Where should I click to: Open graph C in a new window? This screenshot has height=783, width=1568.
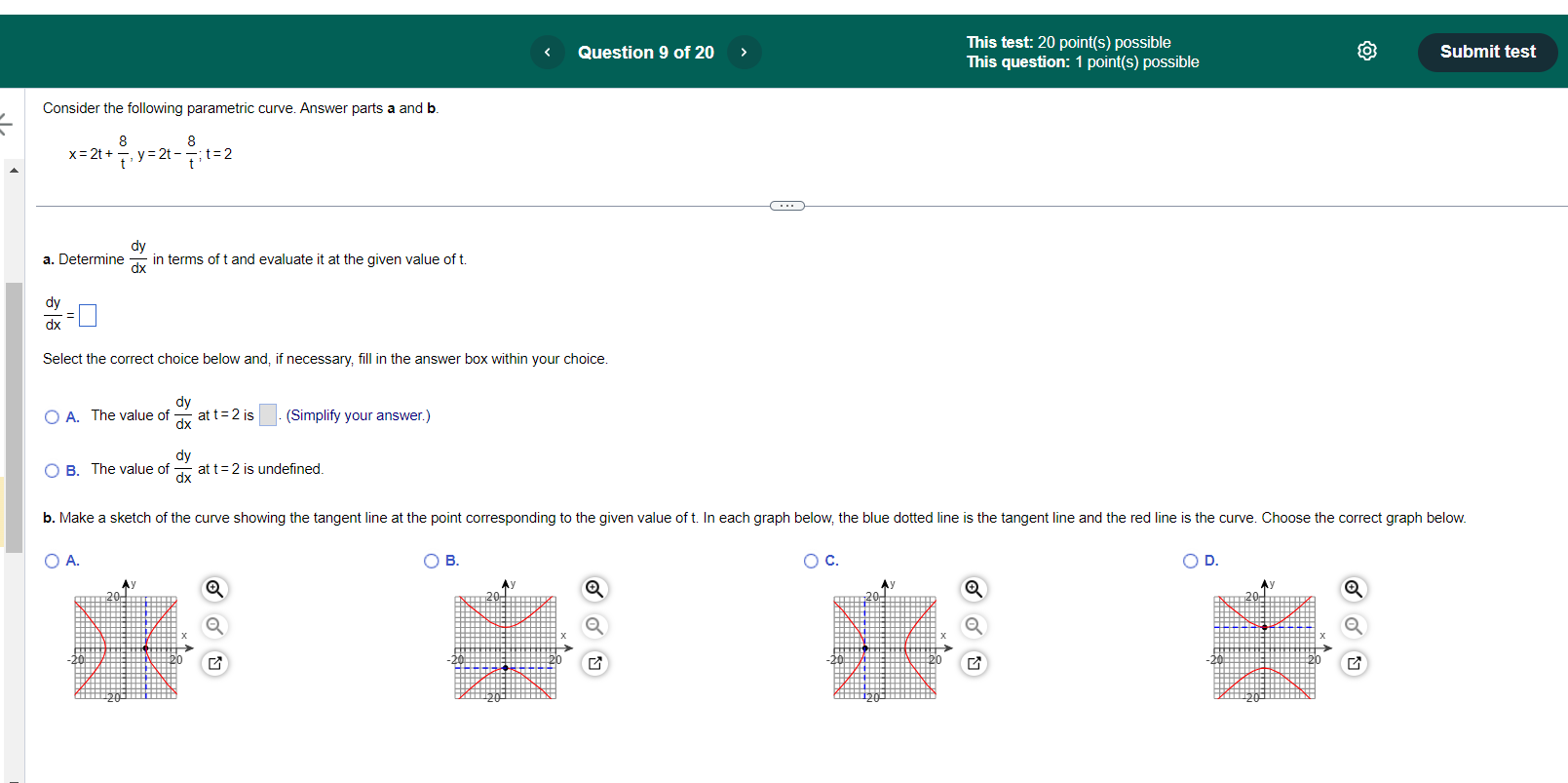[x=973, y=663]
